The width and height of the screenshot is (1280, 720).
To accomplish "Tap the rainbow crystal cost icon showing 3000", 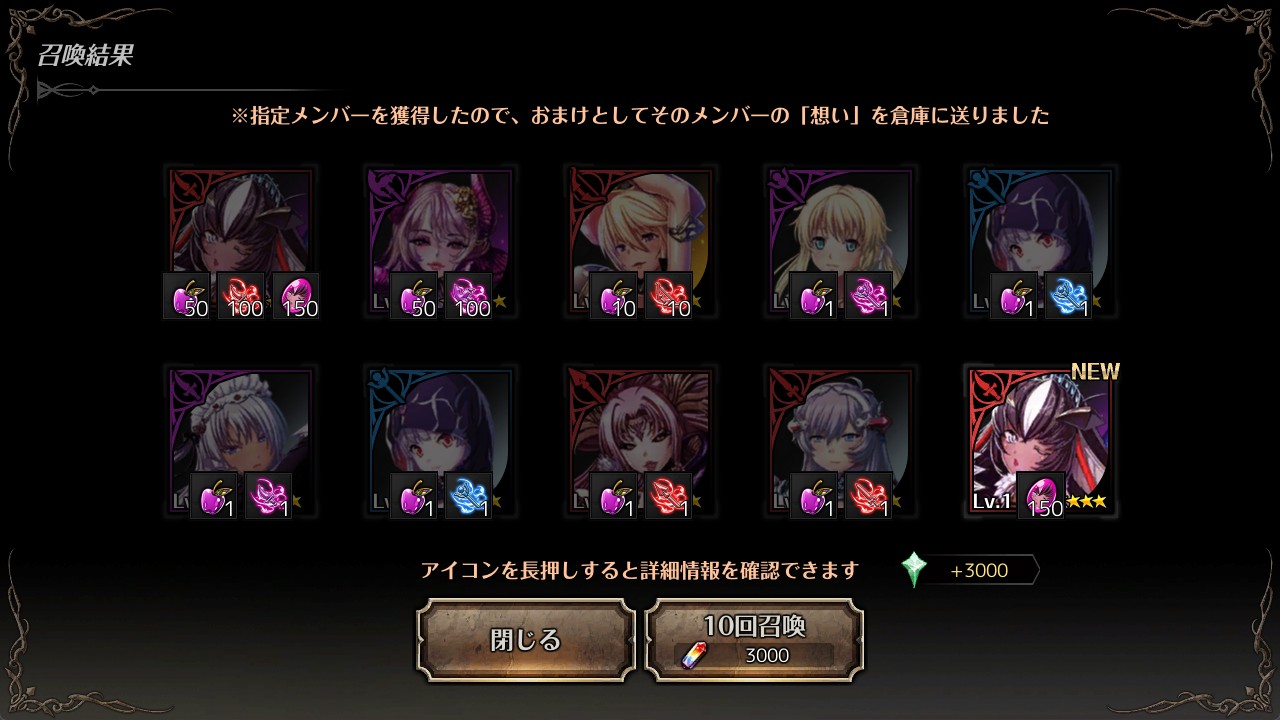I will point(693,655).
